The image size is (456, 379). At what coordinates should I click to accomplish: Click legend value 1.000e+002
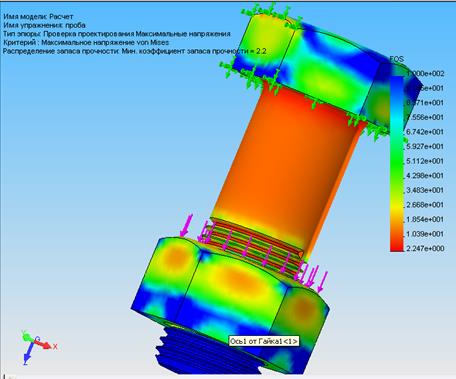click(x=425, y=73)
